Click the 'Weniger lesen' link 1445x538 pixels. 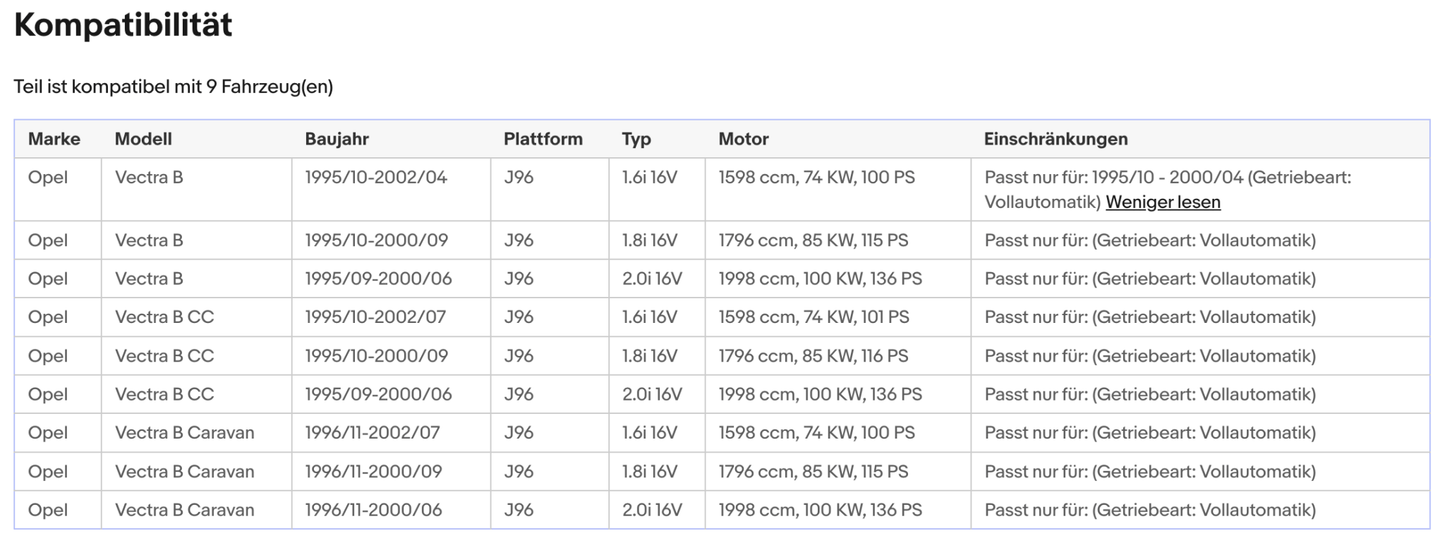tap(1162, 202)
